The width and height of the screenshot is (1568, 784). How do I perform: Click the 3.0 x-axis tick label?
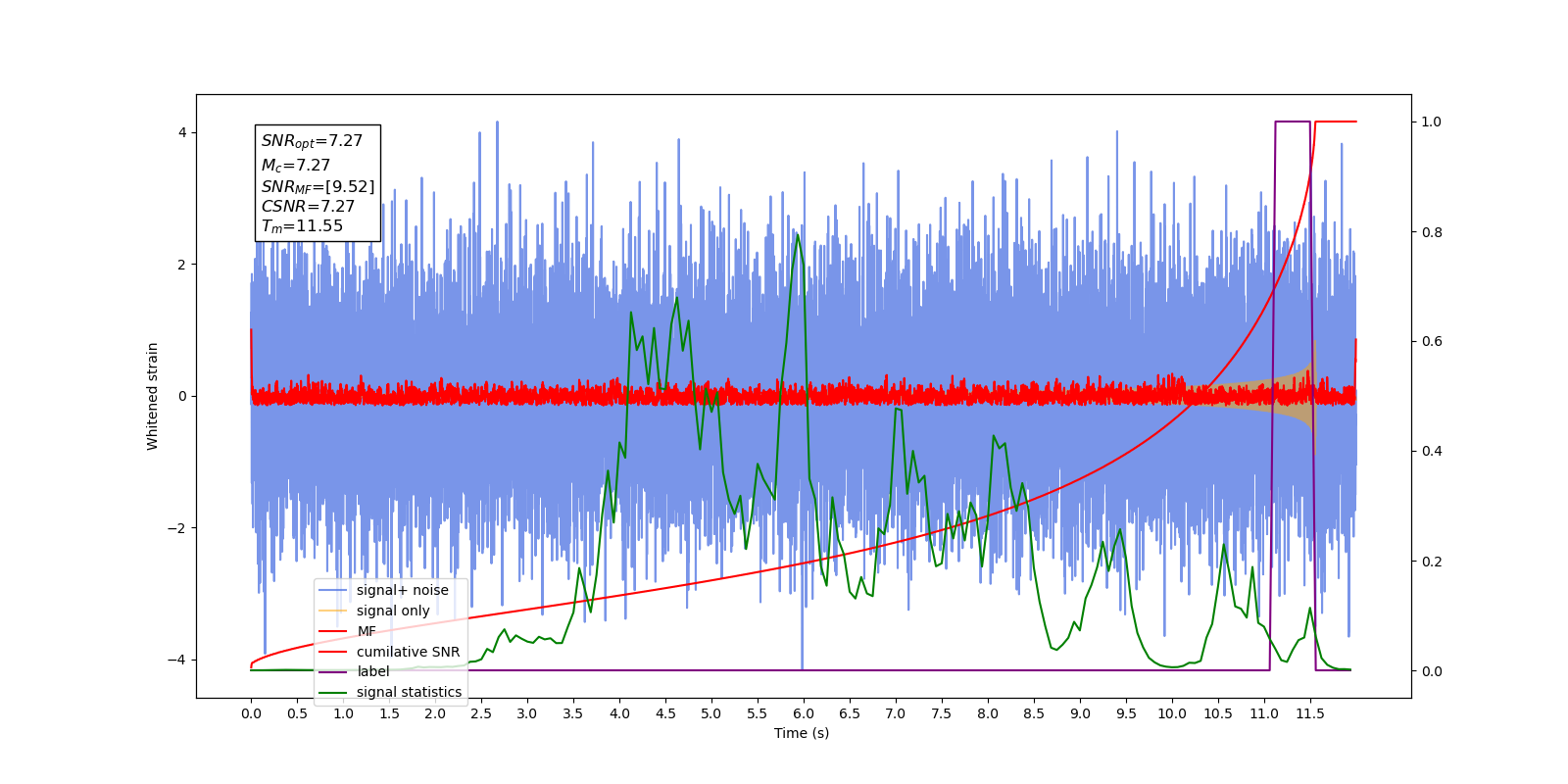[527, 713]
